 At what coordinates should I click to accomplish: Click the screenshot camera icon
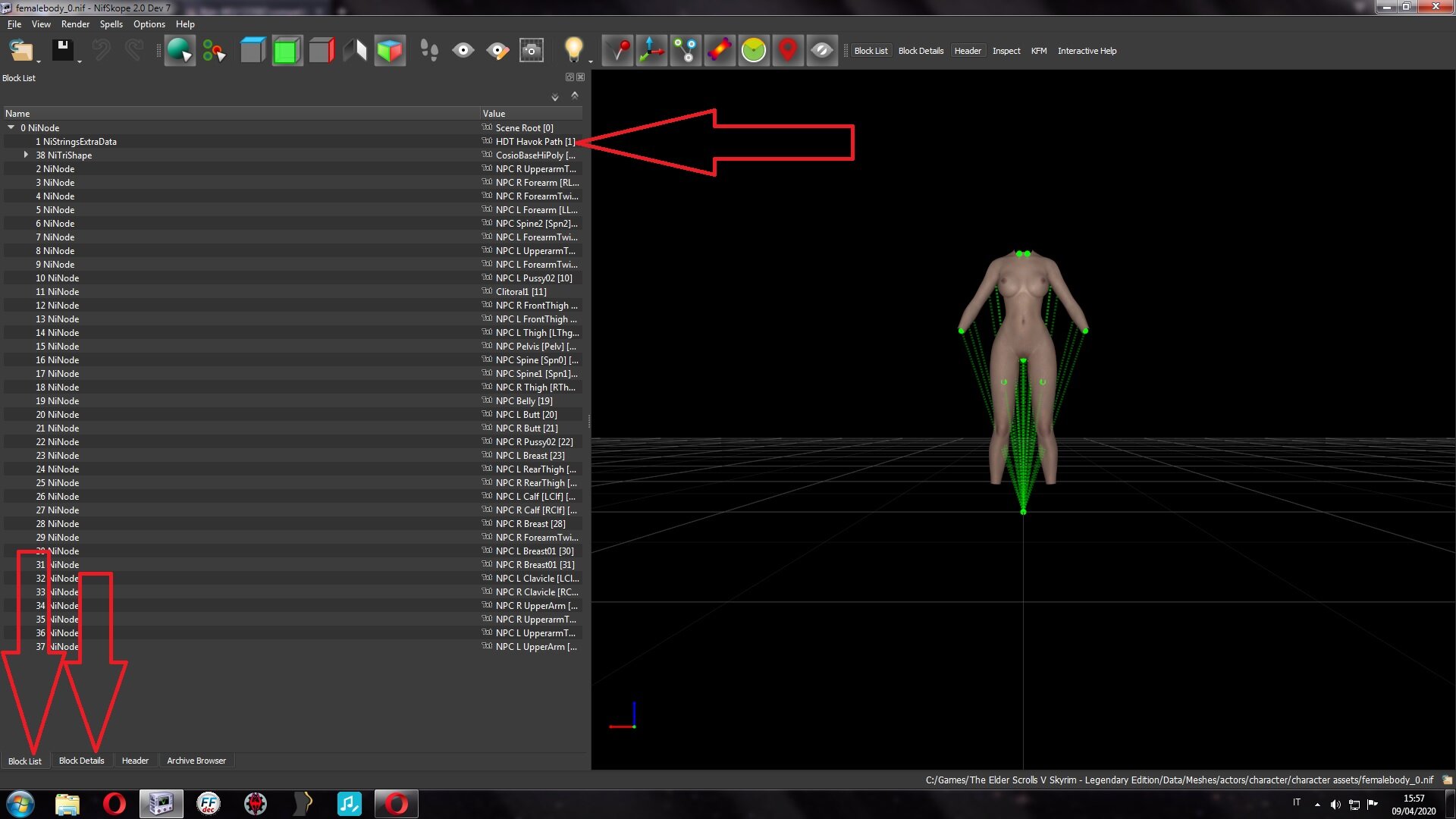[x=532, y=51]
